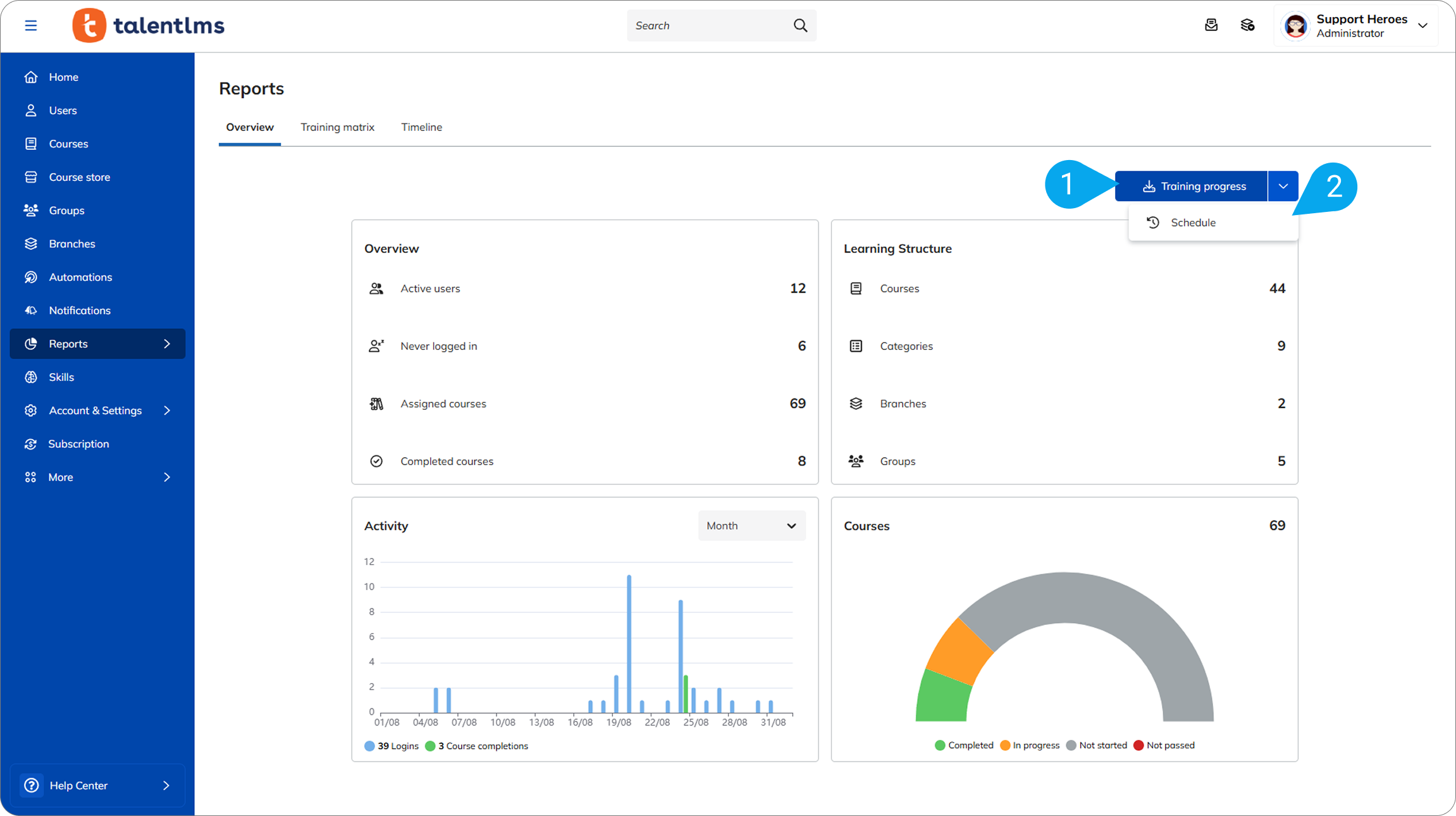
Task: Switch to the Training matrix tab
Action: point(337,127)
